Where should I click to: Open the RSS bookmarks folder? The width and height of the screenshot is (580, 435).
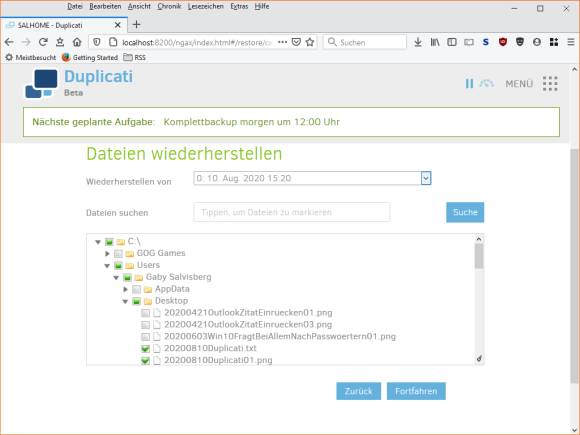tap(135, 57)
